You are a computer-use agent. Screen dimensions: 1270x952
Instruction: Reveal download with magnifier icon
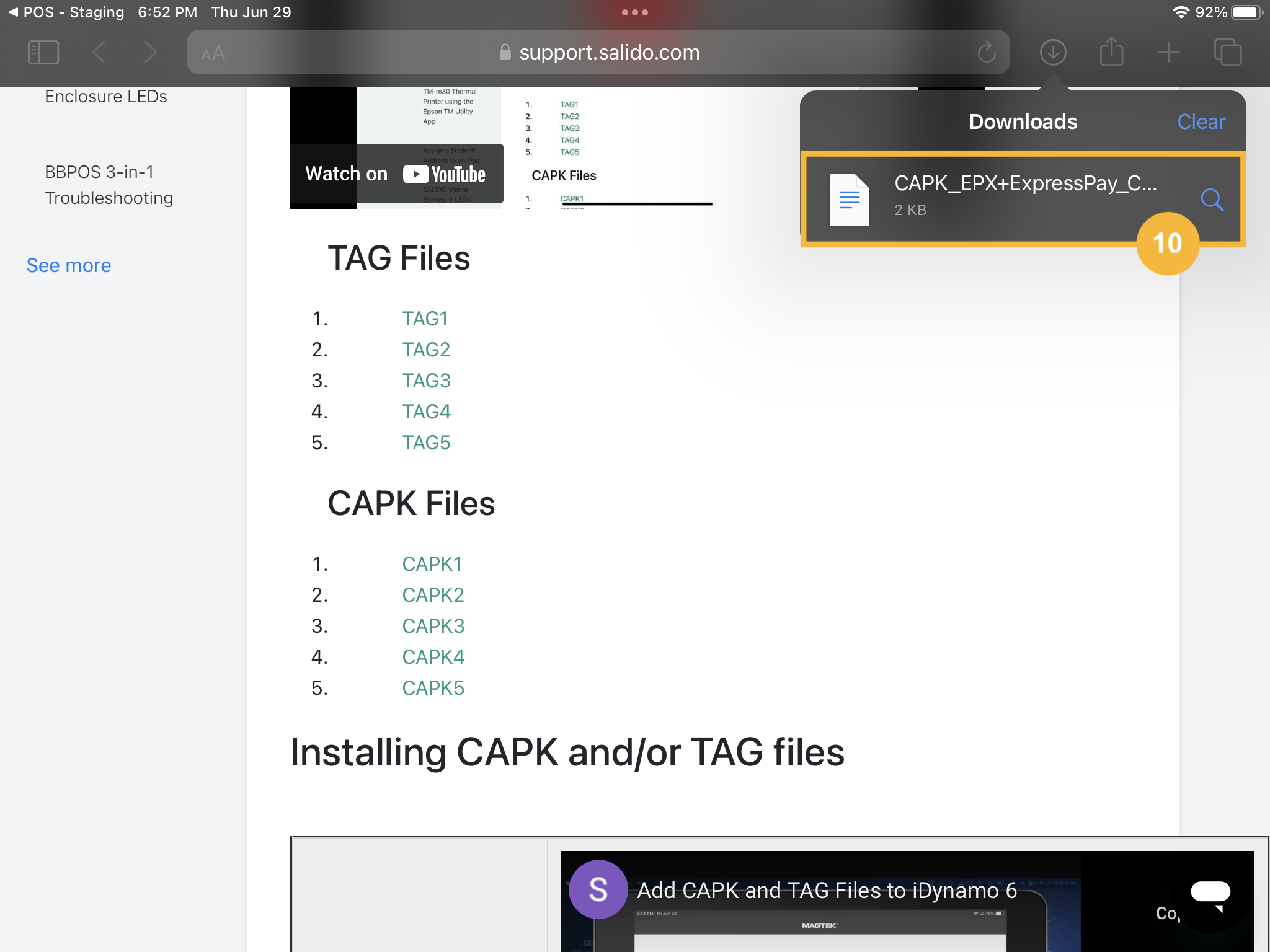[1212, 200]
